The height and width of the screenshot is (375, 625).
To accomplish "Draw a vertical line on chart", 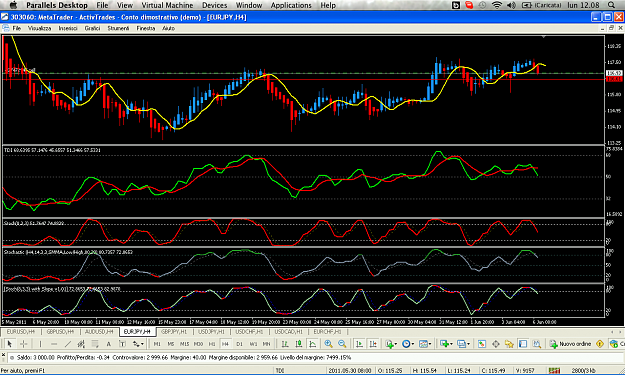I will [40, 344].
